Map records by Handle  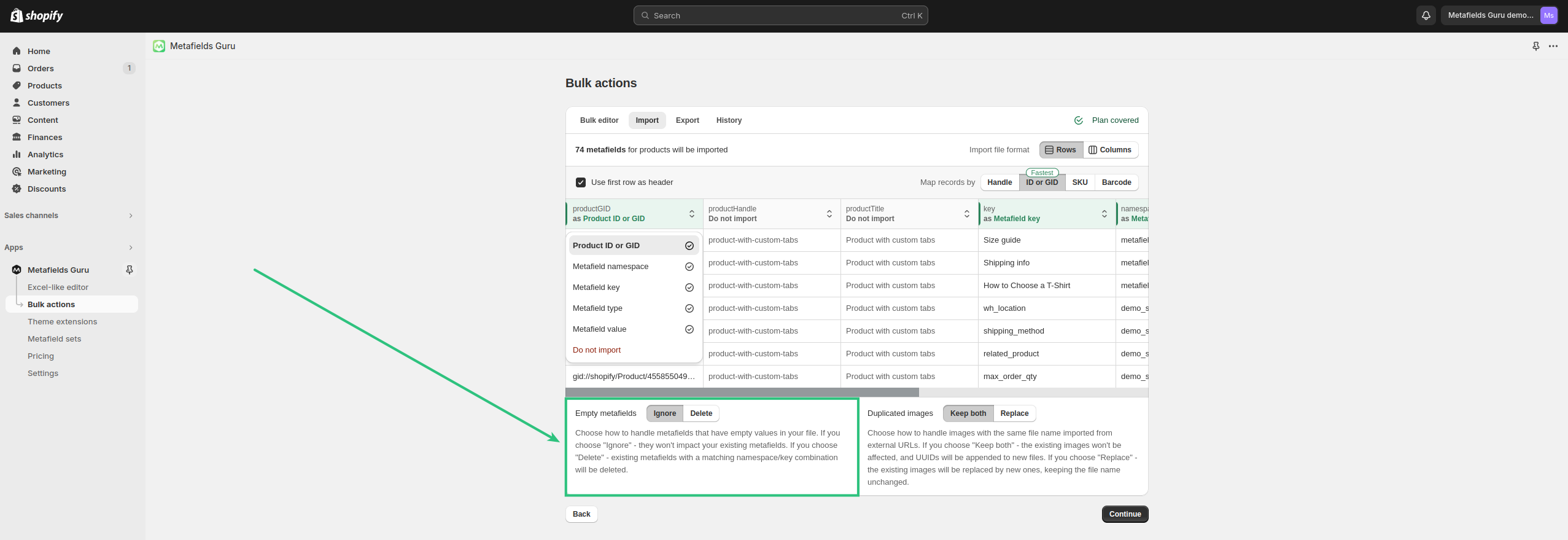click(999, 182)
